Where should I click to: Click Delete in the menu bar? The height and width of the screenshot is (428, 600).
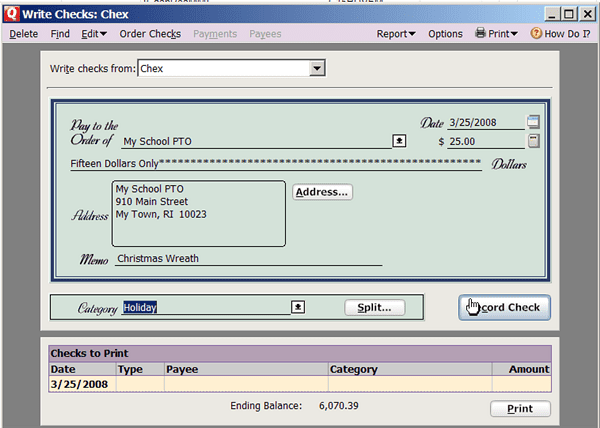23,34
